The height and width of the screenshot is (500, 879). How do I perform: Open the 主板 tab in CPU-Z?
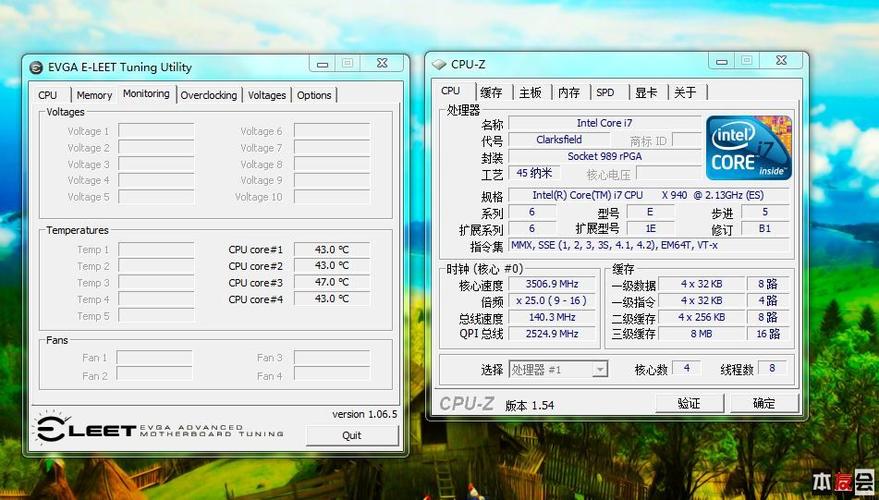click(x=530, y=92)
